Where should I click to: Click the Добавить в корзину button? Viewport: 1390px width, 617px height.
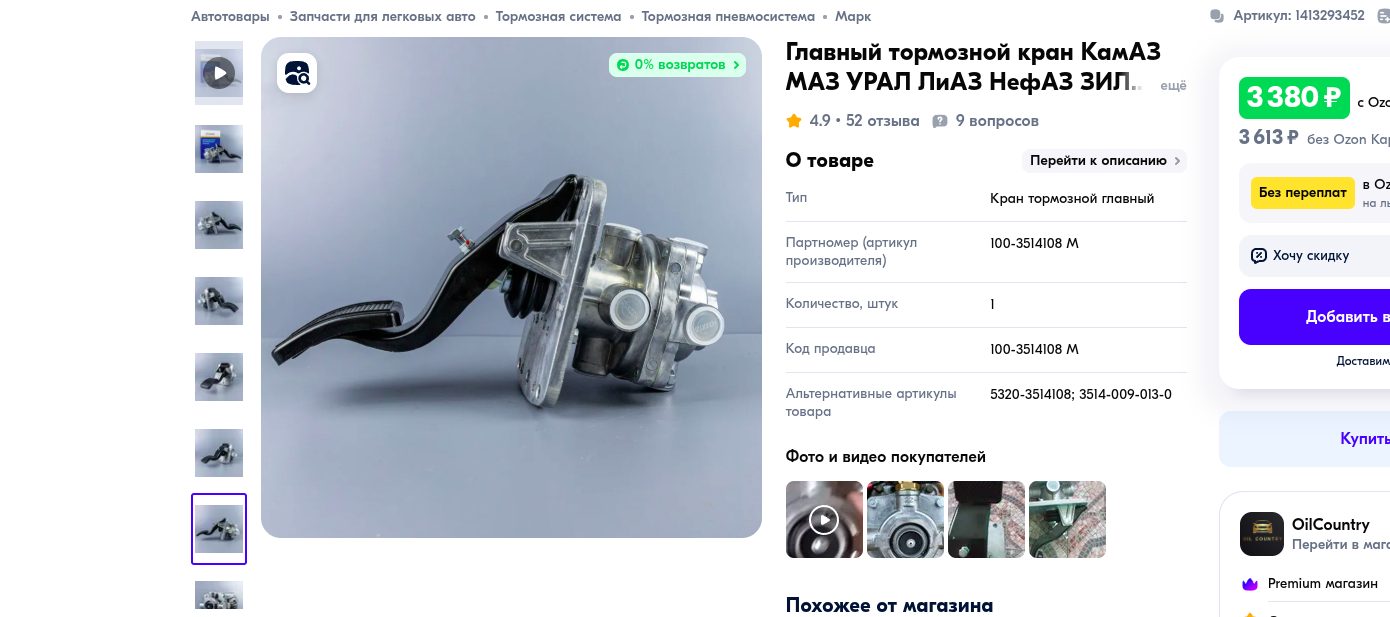pyautogui.click(x=1314, y=317)
